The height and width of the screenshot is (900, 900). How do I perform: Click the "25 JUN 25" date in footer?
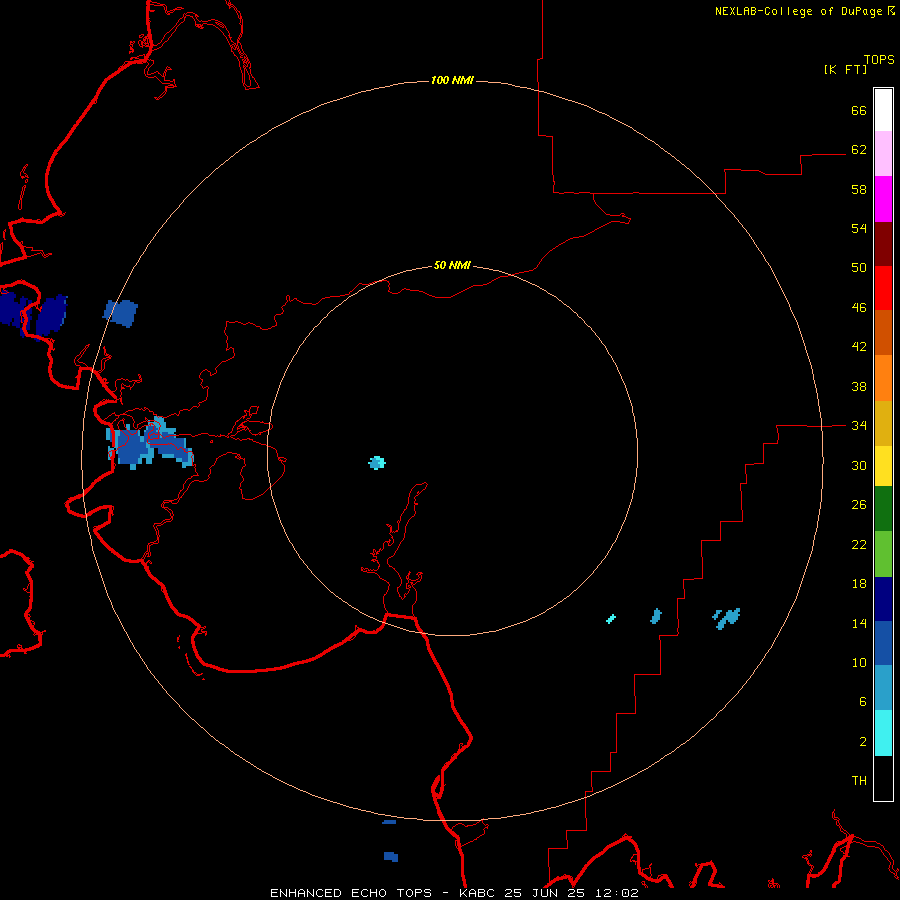[544, 893]
